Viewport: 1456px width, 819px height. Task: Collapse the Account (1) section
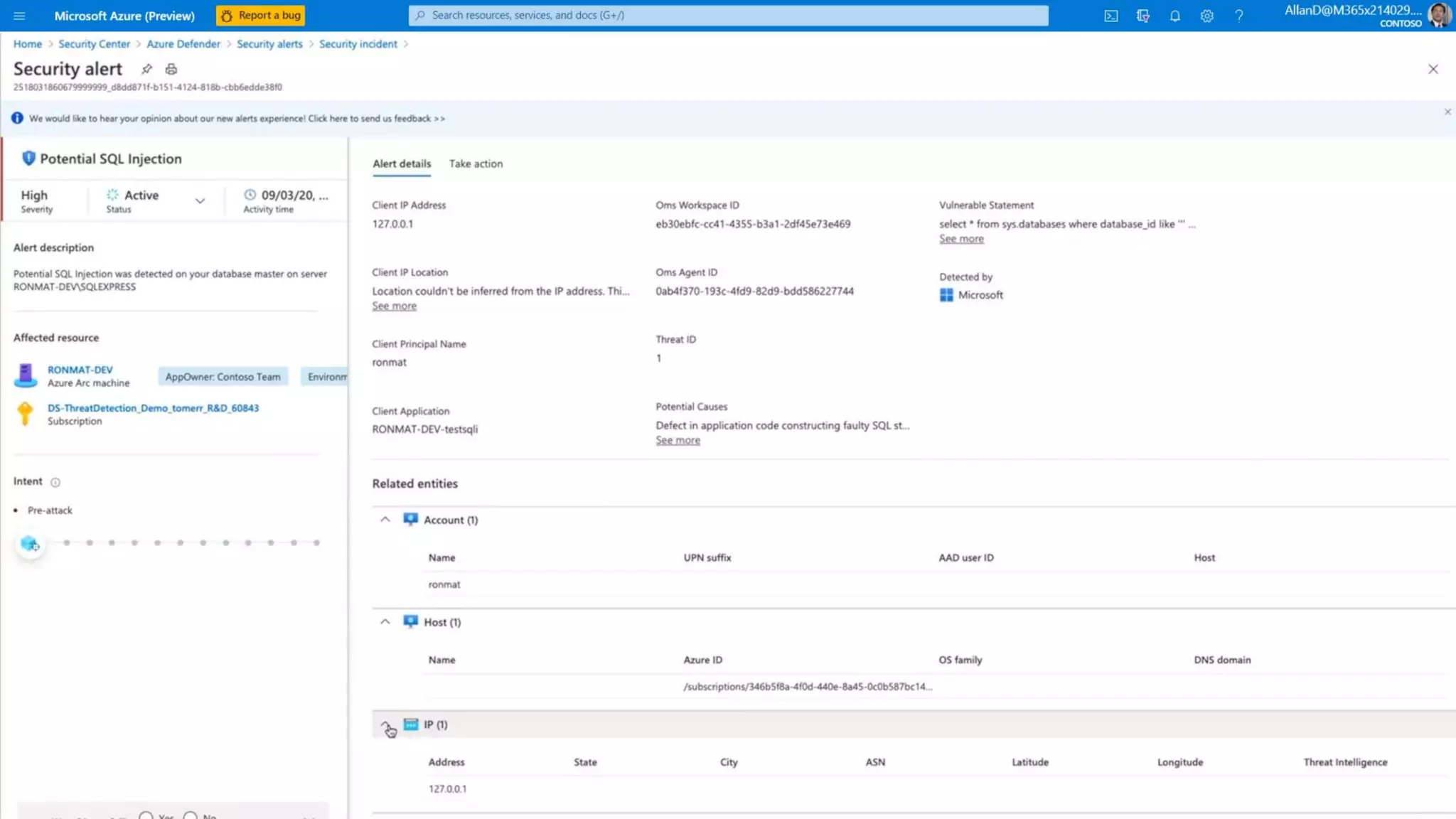[x=385, y=520]
